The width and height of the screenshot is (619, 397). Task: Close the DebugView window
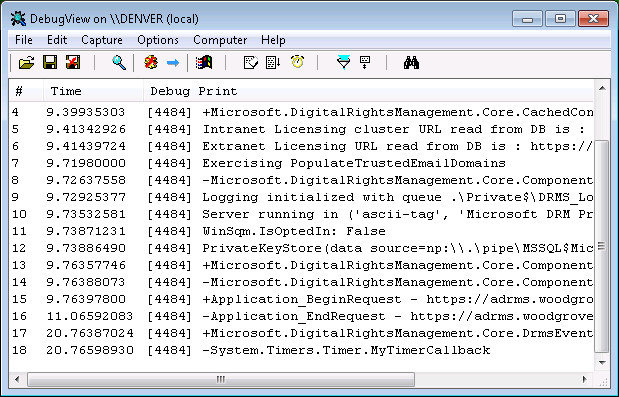[x=593, y=19]
